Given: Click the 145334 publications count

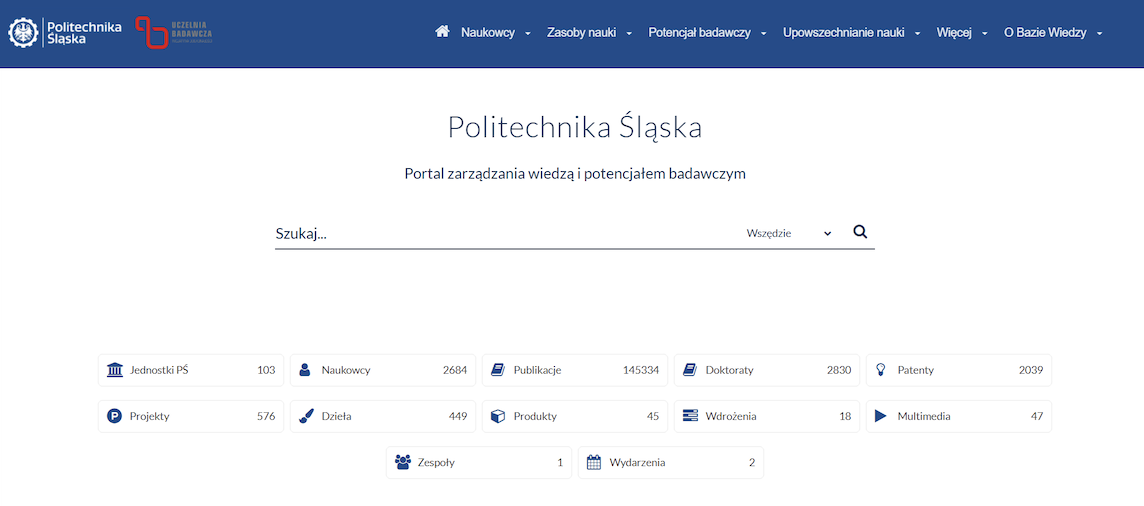Looking at the screenshot, I should tap(641, 370).
